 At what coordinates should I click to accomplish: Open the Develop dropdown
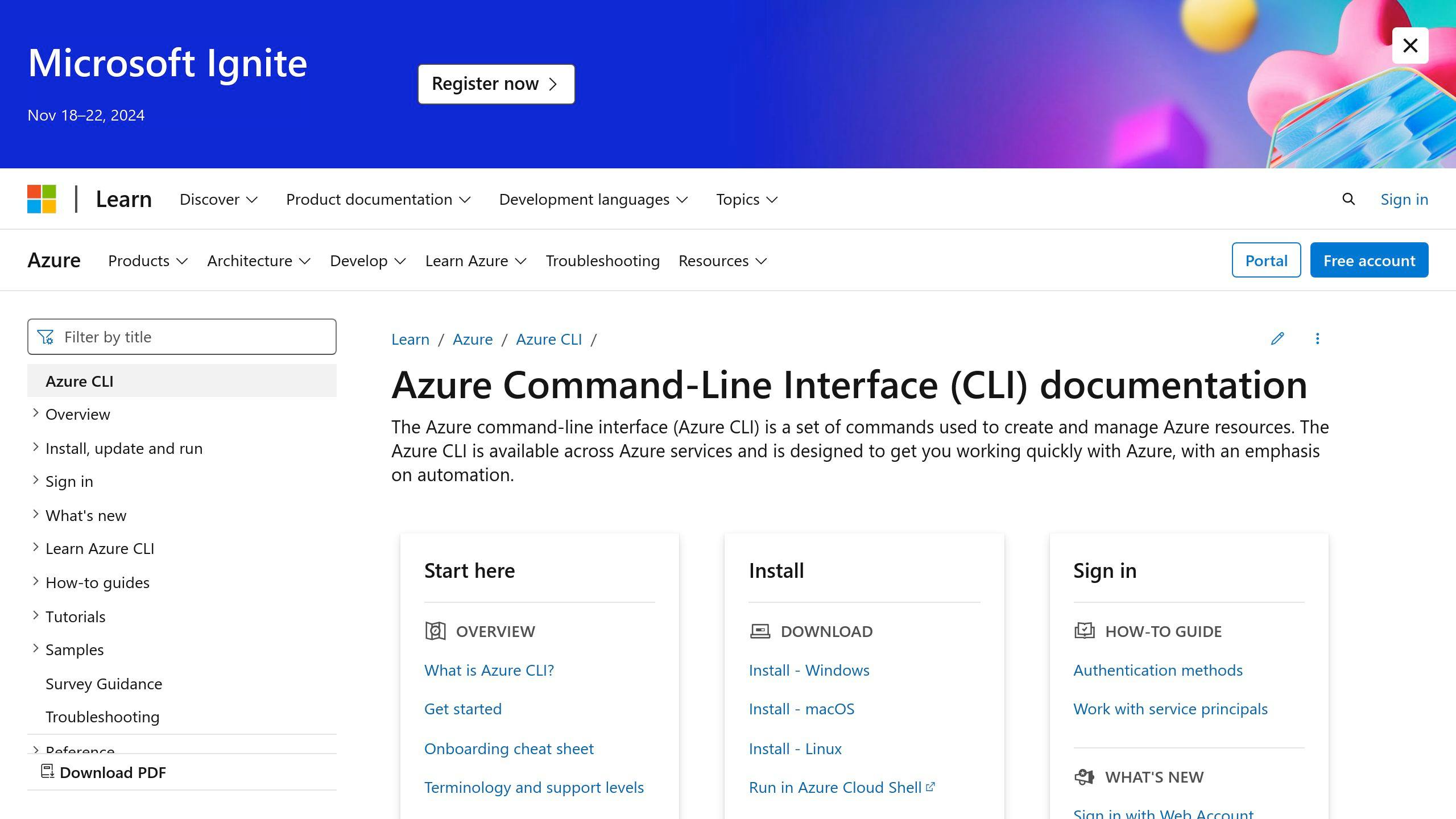click(x=368, y=260)
